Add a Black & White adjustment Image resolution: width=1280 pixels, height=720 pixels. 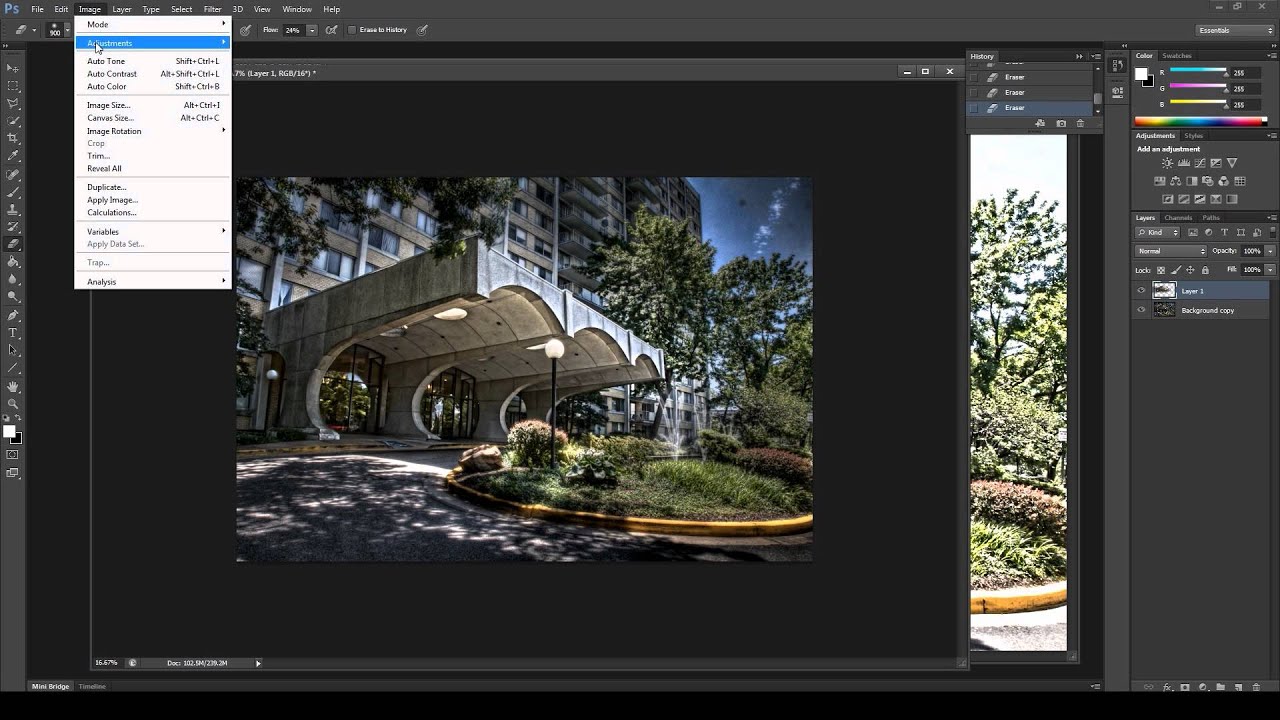coord(1192,181)
